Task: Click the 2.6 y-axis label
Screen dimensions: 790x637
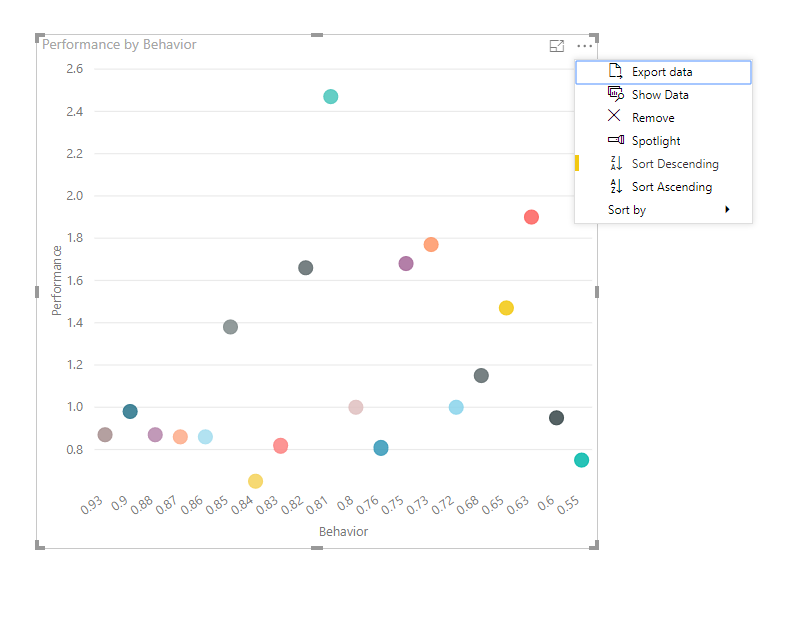Action: 75,69
